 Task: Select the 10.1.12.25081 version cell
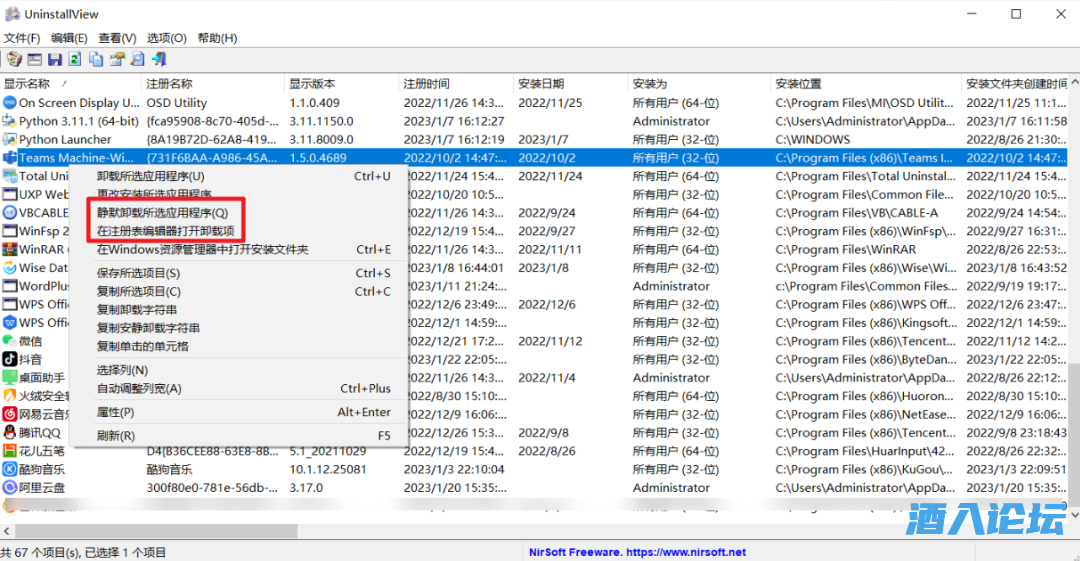(328, 469)
